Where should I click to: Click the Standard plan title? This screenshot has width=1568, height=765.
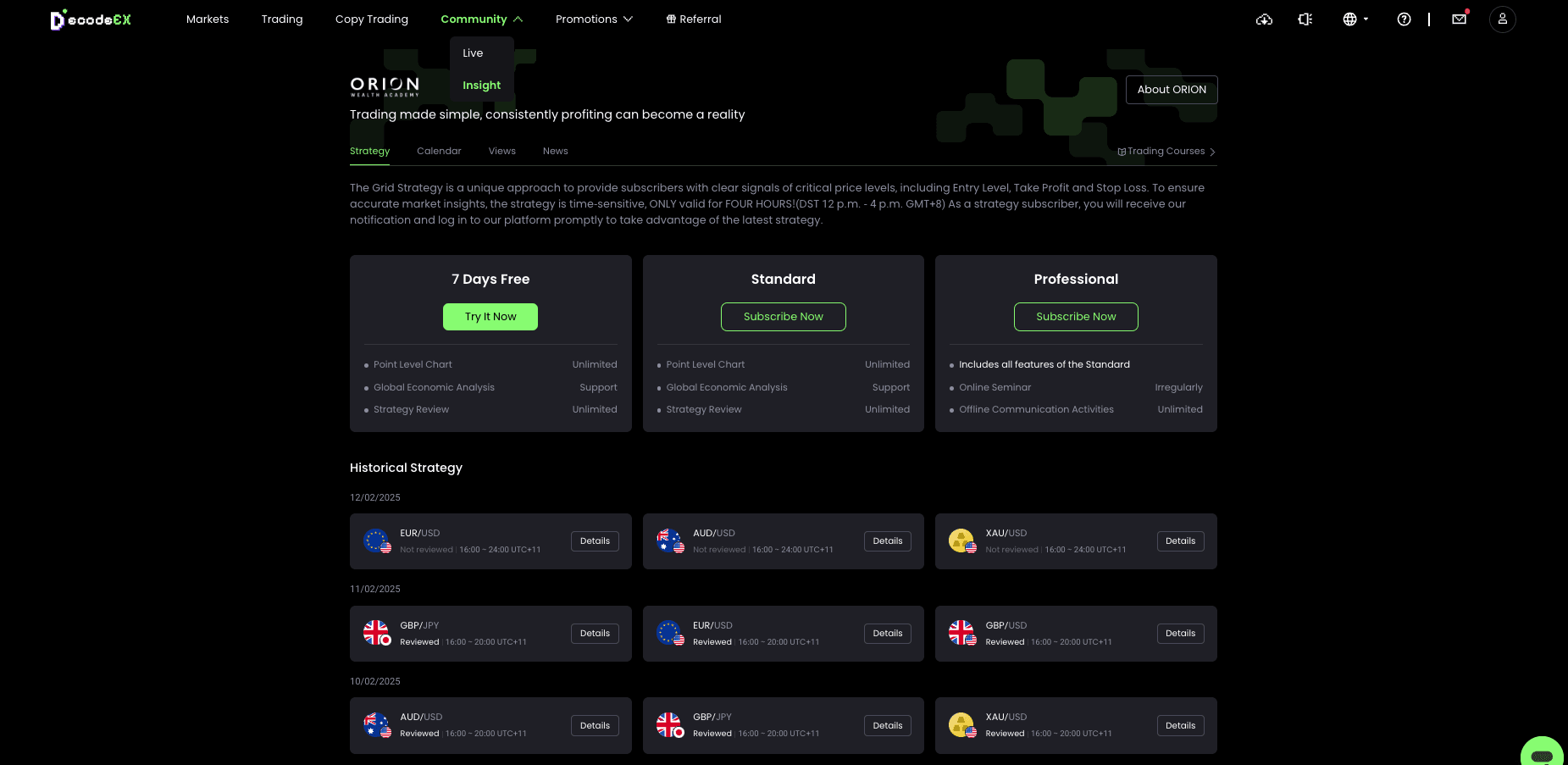coord(784,280)
